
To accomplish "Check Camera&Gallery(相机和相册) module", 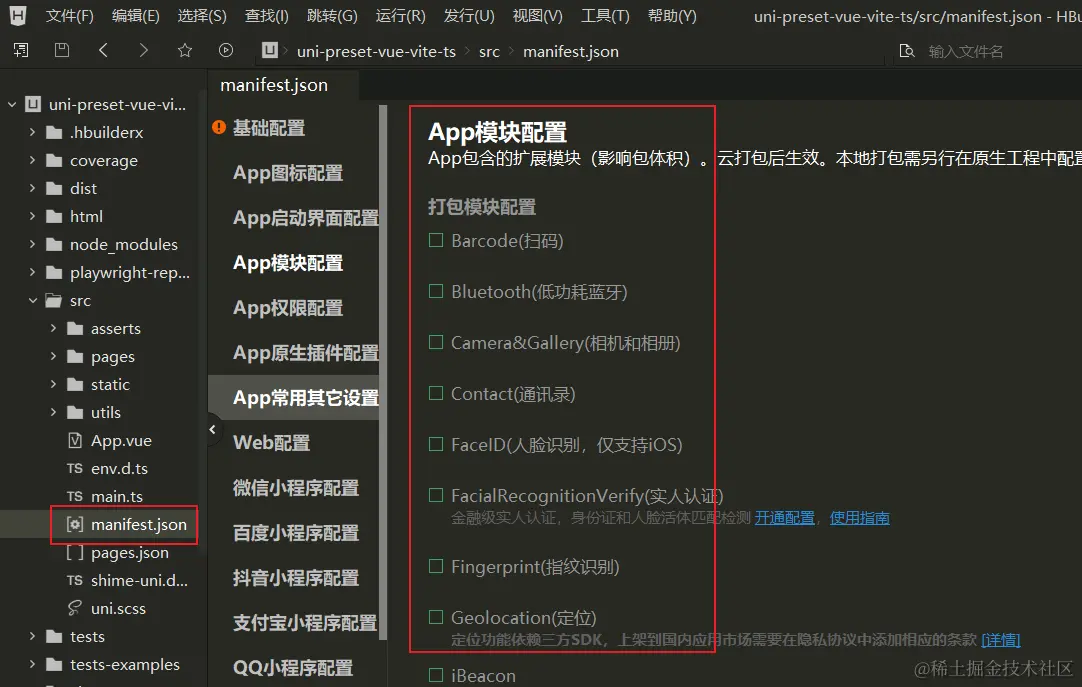I will [x=435, y=342].
